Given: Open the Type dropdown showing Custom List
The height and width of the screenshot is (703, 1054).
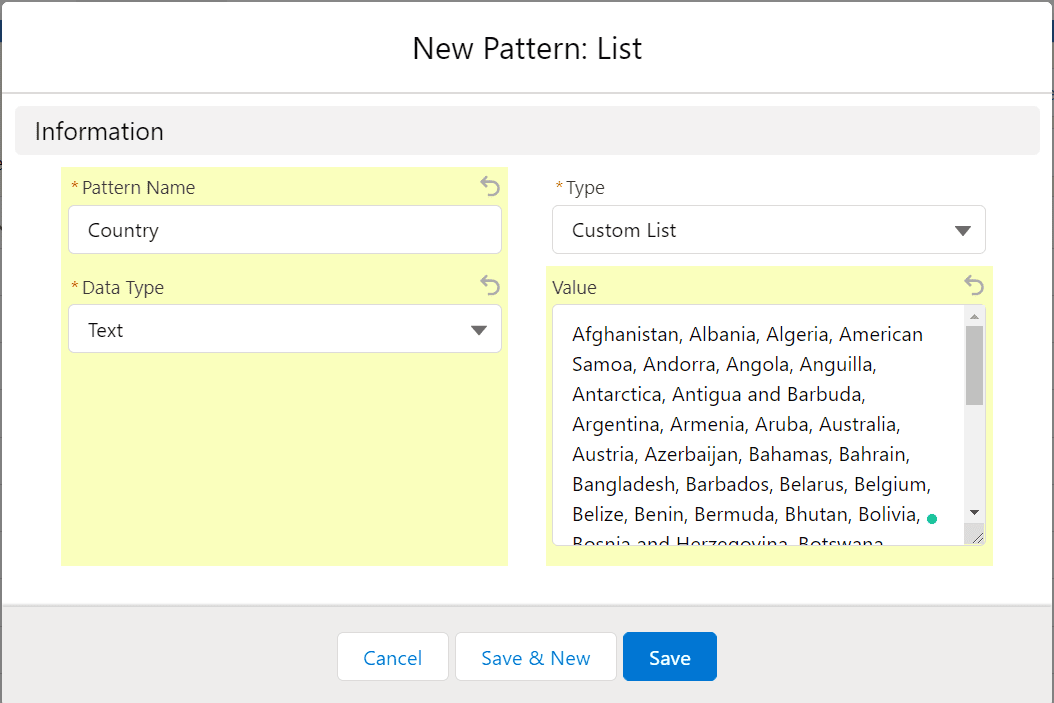Looking at the screenshot, I should tap(768, 230).
